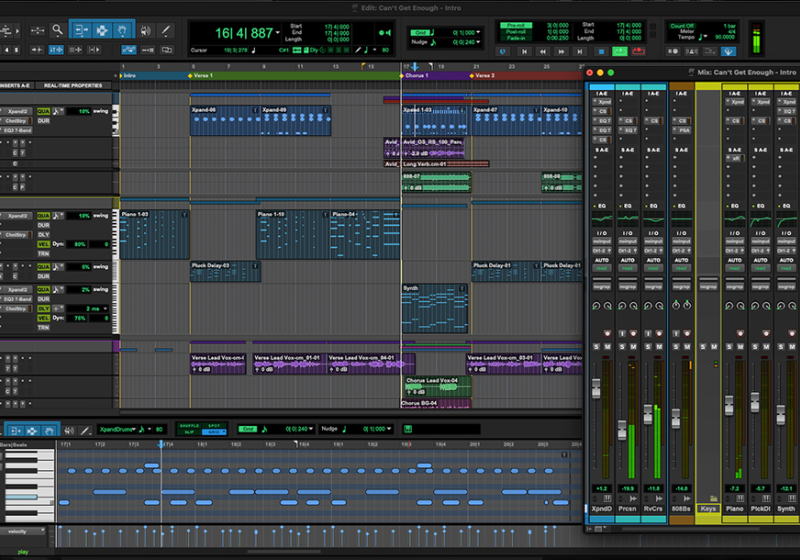
Task: Select the Trim tool in toolbar
Action: pos(81,31)
